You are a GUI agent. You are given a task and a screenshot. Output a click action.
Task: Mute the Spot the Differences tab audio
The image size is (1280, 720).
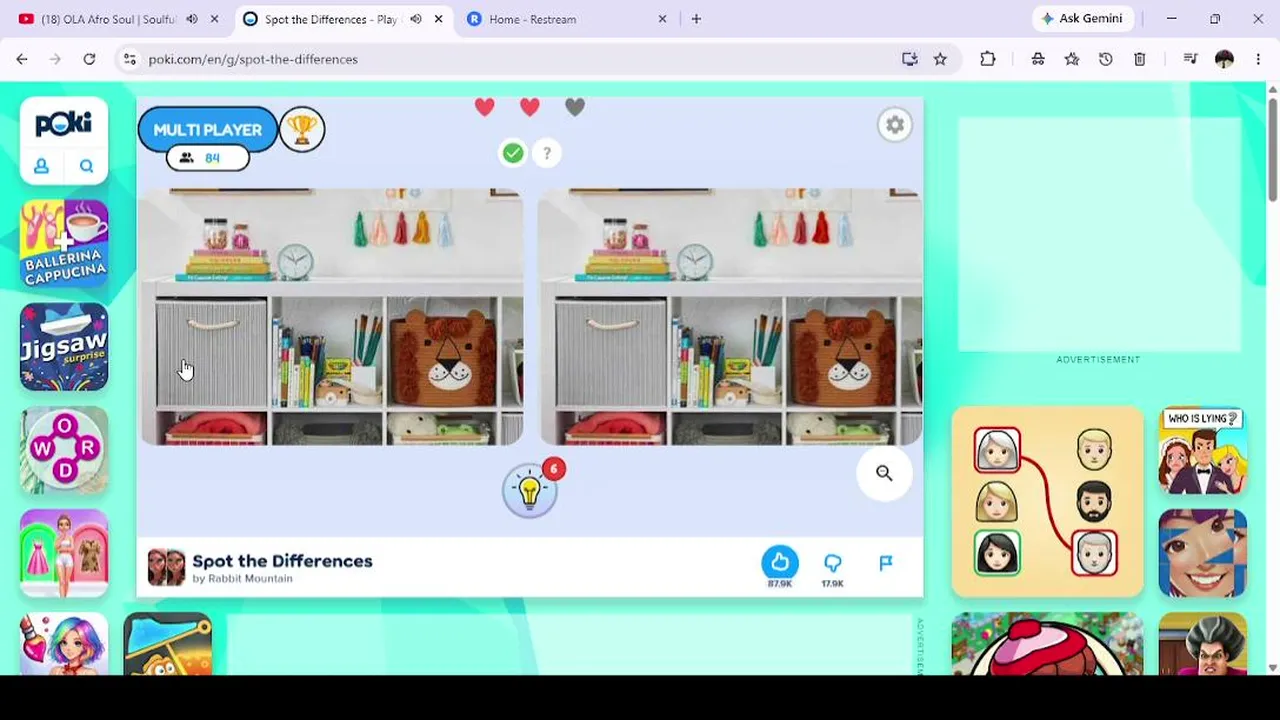[416, 19]
